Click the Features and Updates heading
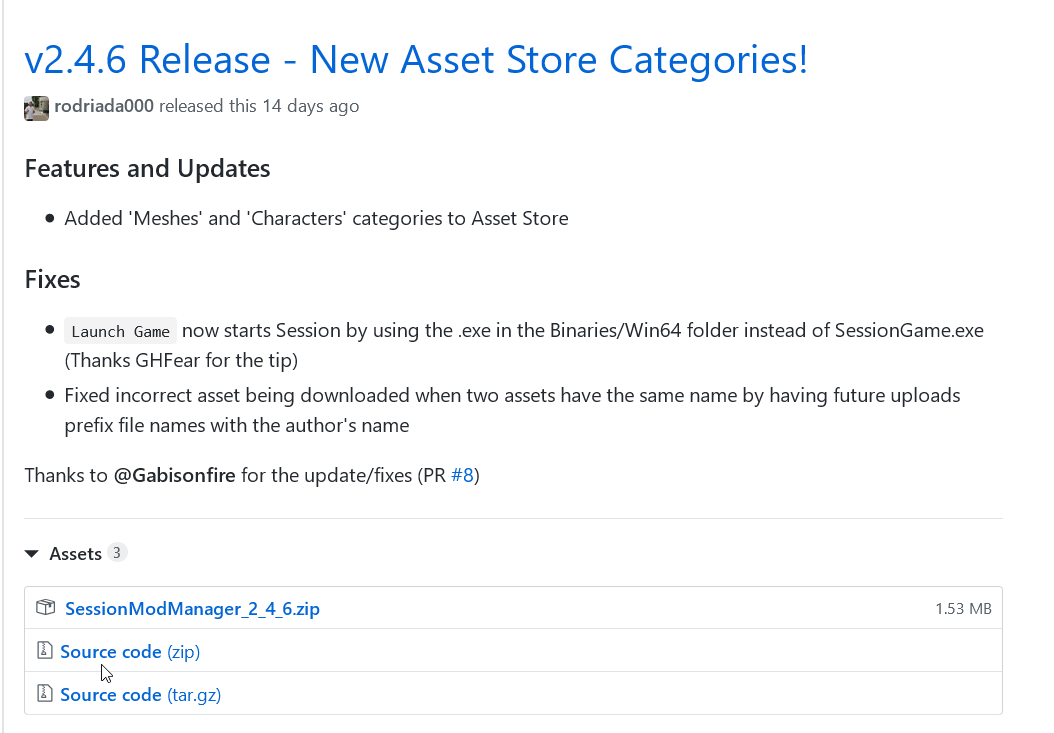 click(x=147, y=168)
